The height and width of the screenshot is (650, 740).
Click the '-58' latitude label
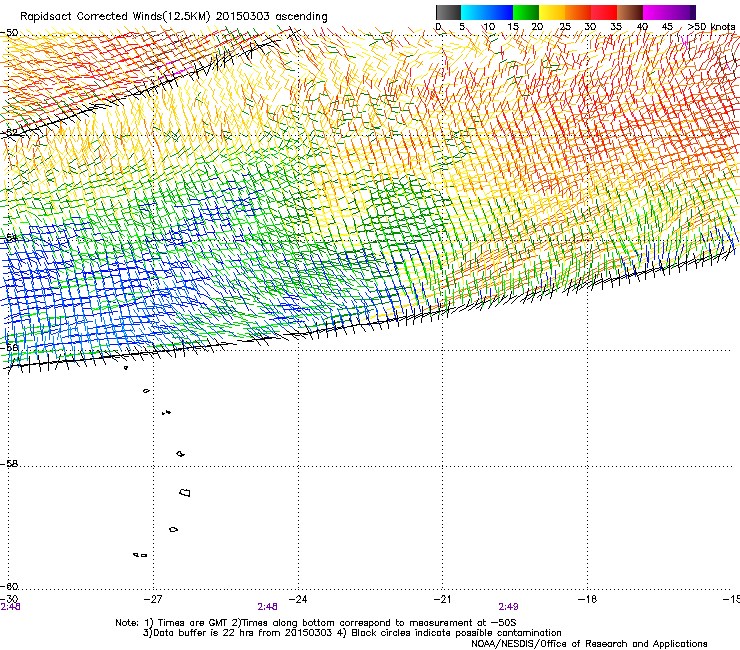9,464
